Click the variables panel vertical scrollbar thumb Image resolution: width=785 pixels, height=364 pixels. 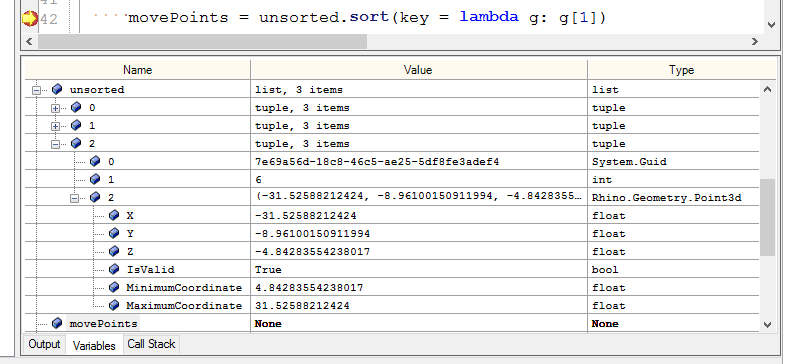tap(768, 218)
